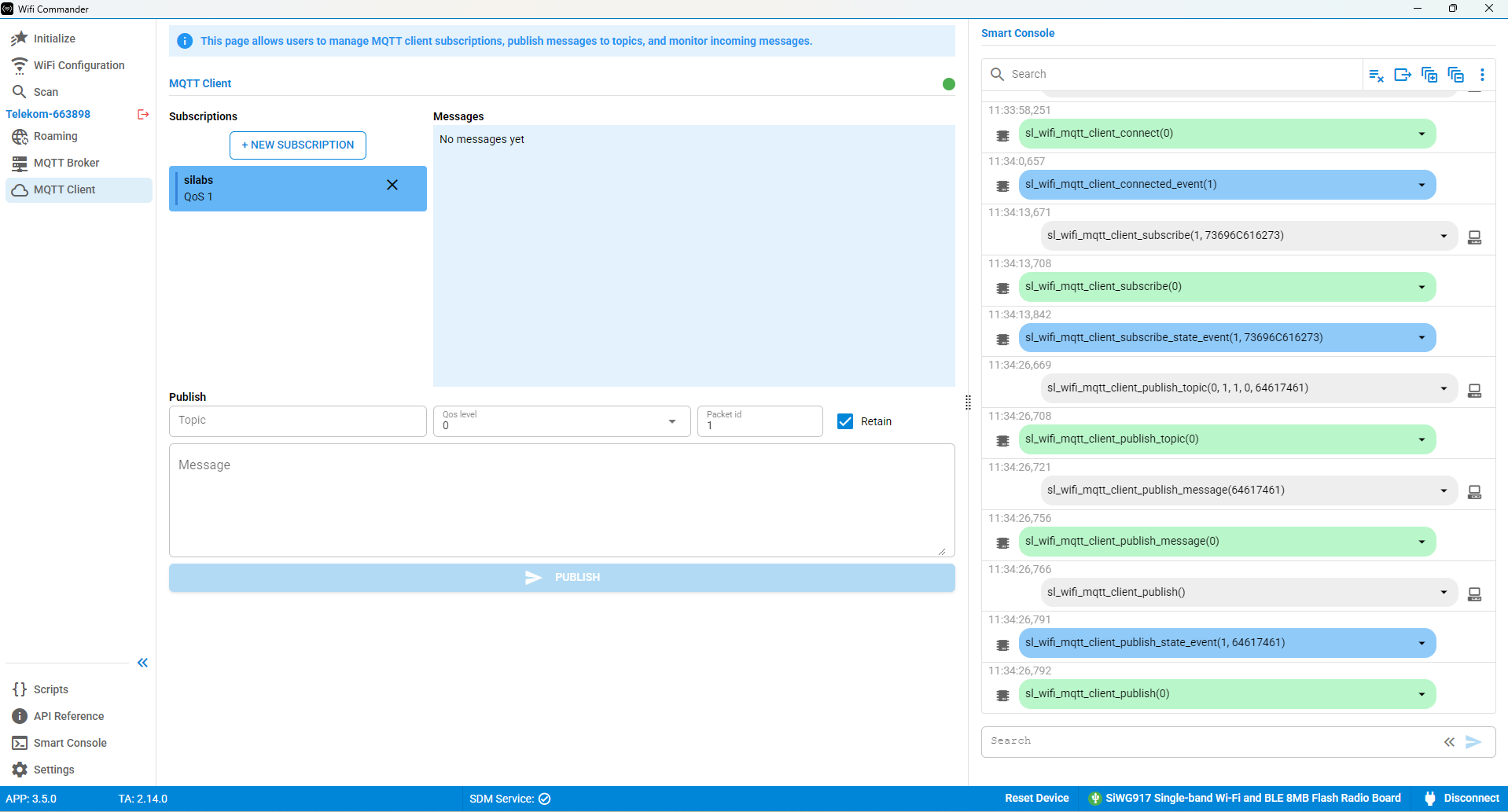The image size is (1508, 812).
Task: Click chip icon beside sl_wifi_mqtt_client_connect(0)
Action: pyautogui.click(x=1002, y=136)
